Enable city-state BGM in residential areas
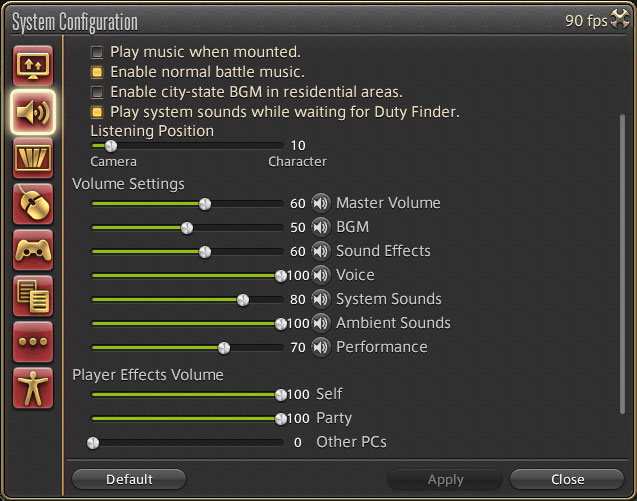 (x=97, y=92)
